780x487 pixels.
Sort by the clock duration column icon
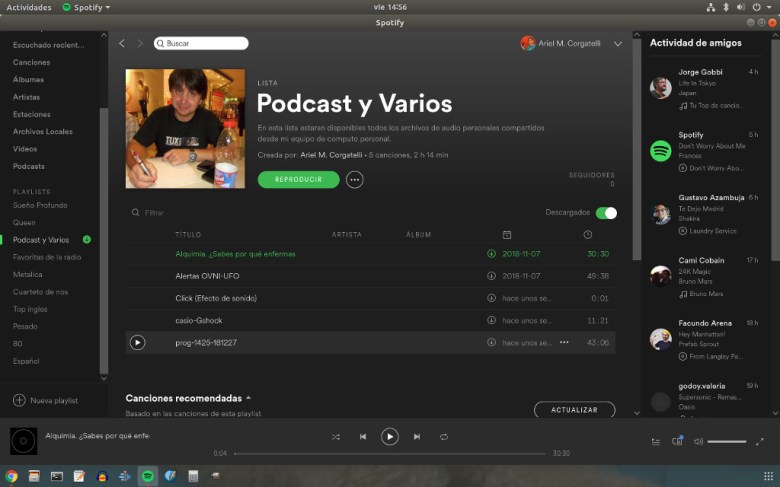coord(588,234)
